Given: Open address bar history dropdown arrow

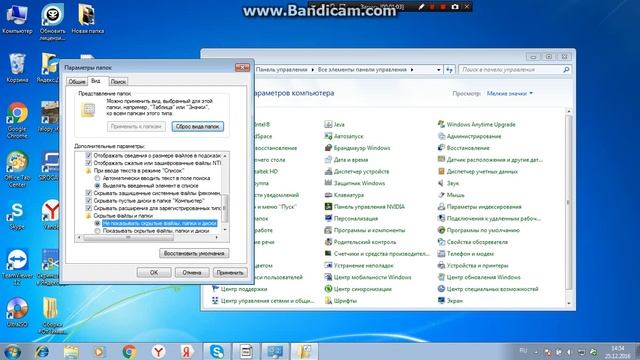Looking at the screenshot, I should 439,70.
